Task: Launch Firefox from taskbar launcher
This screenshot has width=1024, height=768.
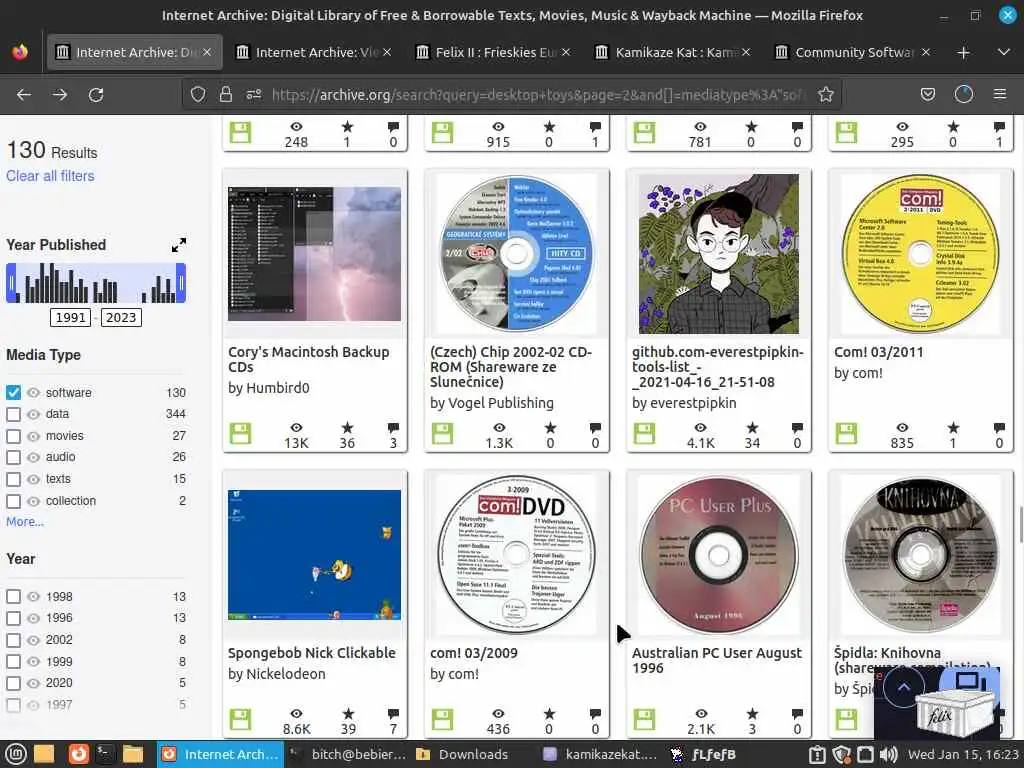Action: [x=78, y=754]
